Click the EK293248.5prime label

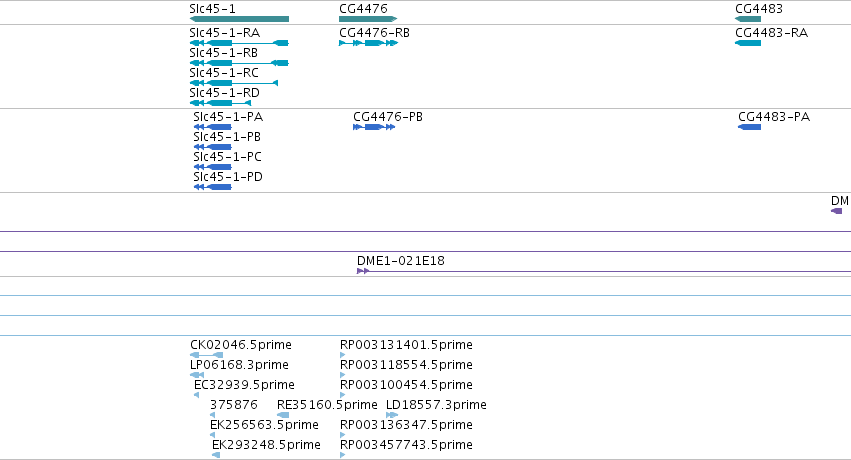click(x=266, y=445)
